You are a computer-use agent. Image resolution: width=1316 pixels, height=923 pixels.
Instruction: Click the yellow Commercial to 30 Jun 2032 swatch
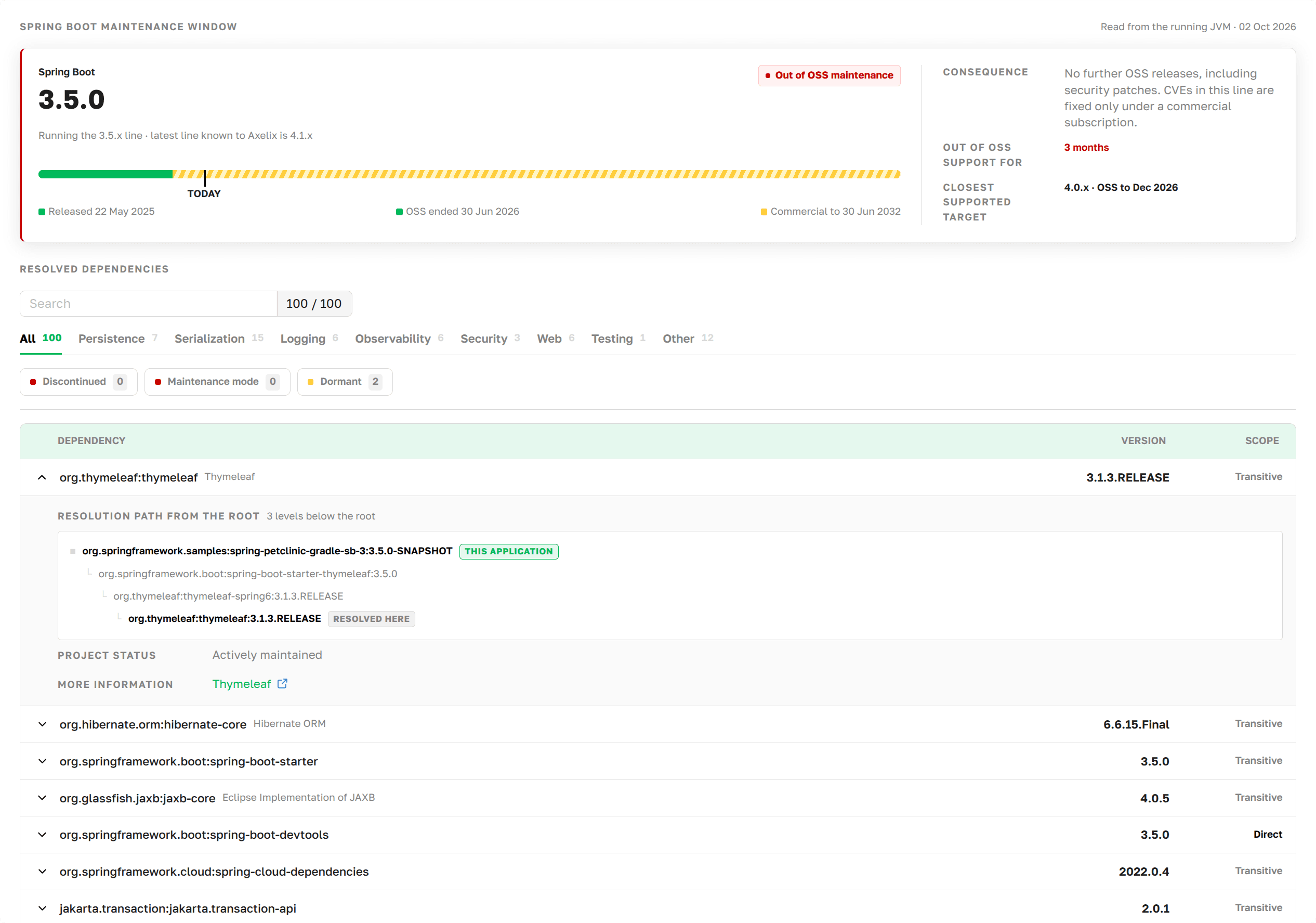(x=764, y=212)
